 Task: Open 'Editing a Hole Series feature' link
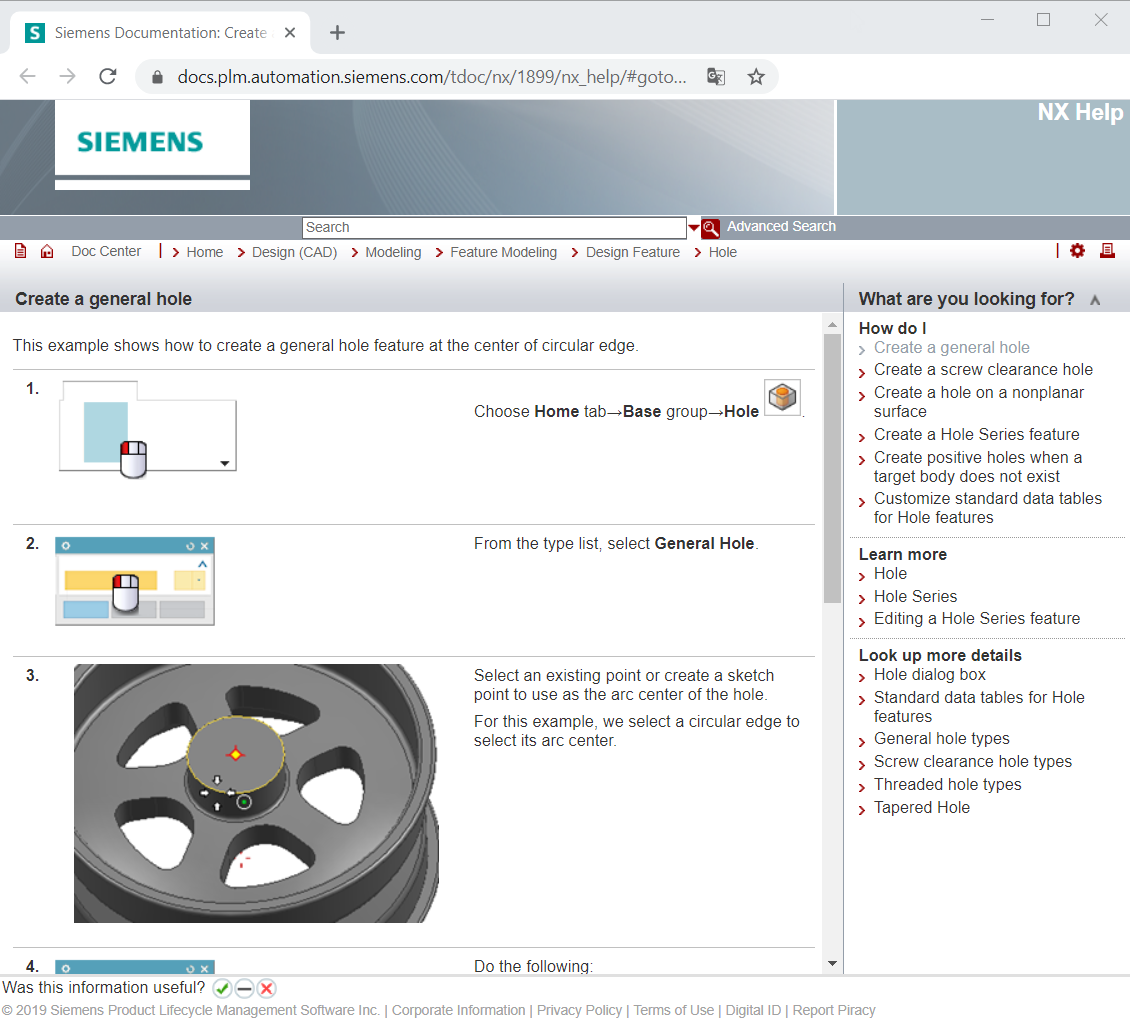pos(976,619)
